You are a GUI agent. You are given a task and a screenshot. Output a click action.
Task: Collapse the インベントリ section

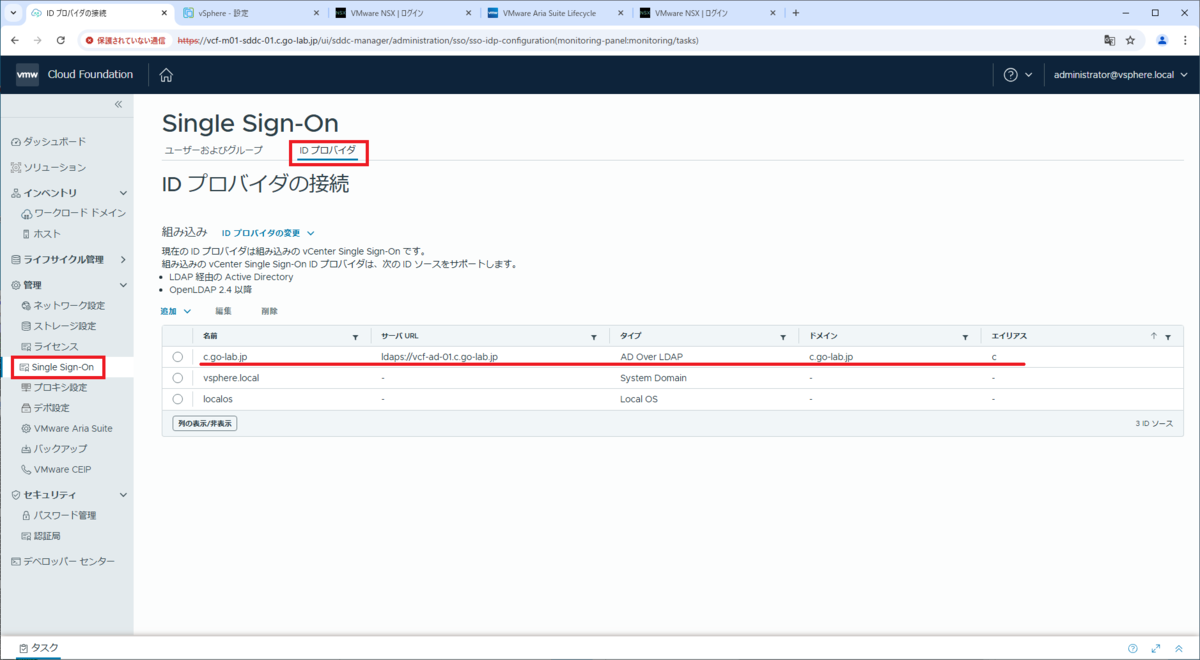pos(123,192)
